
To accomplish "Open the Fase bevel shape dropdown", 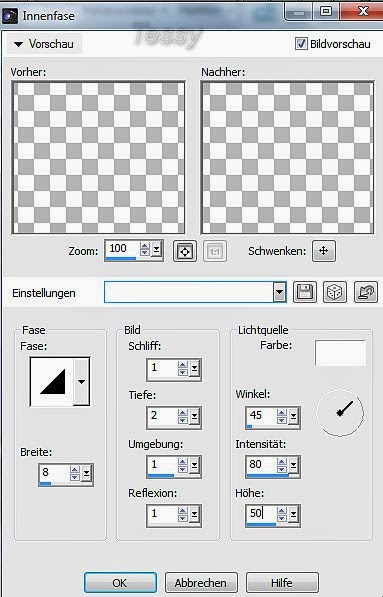I will coord(81,382).
